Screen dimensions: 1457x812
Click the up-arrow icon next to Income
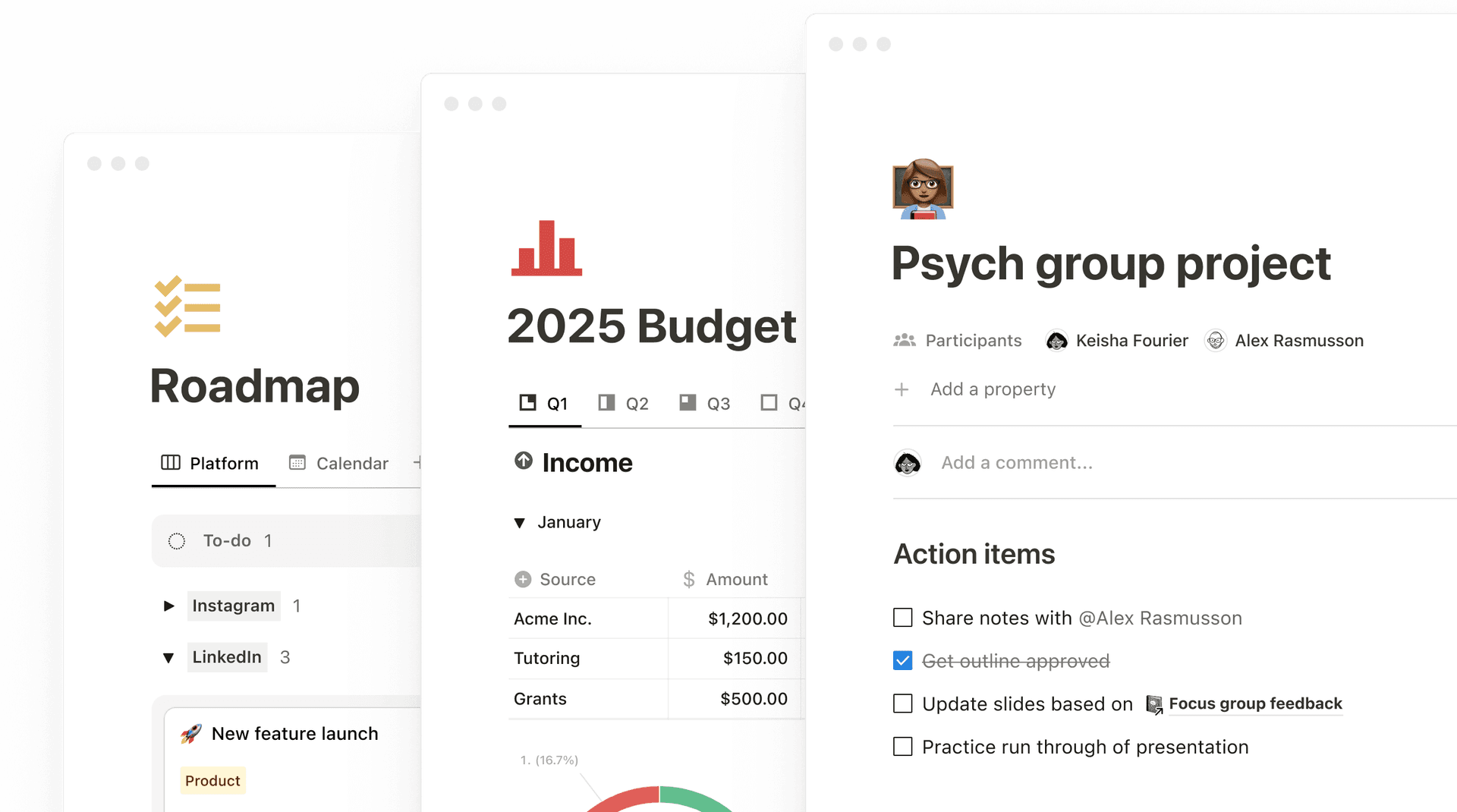point(524,461)
